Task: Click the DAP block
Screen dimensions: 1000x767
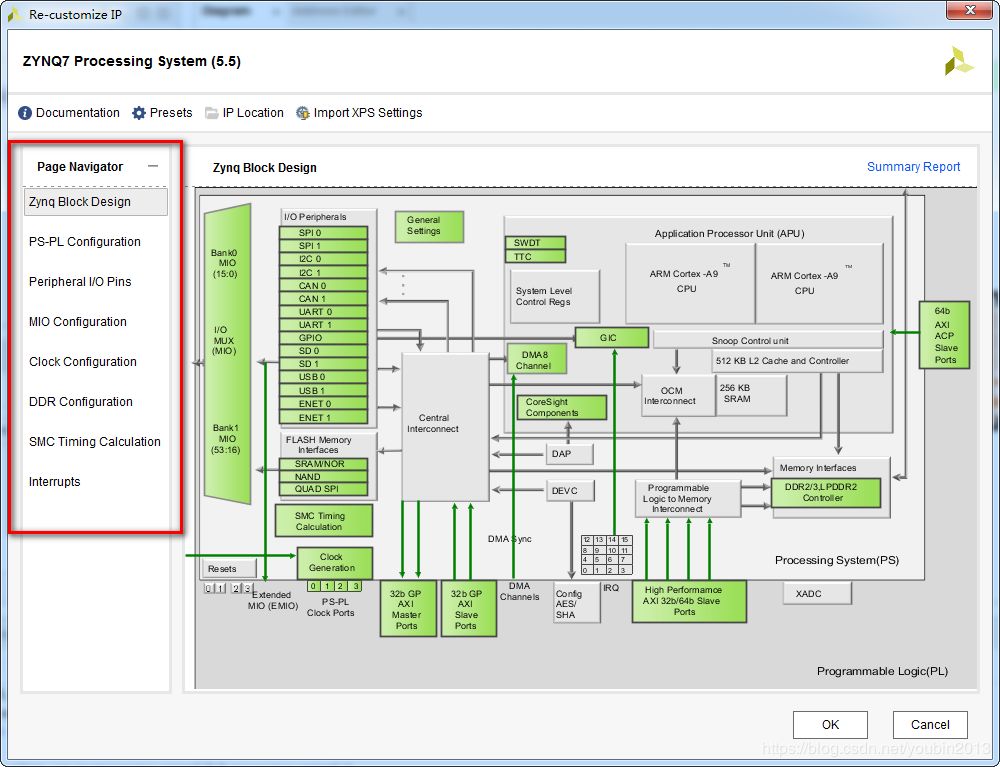Action: [x=569, y=454]
